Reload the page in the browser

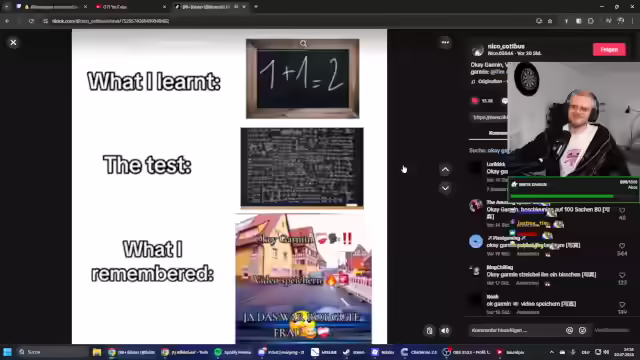coord(31,21)
